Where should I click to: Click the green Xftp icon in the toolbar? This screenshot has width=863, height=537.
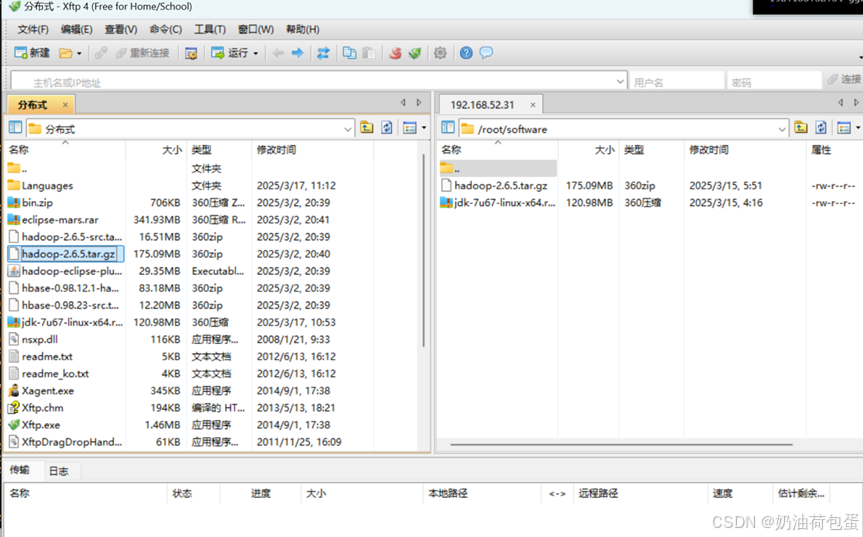pyautogui.click(x=415, y=53)
